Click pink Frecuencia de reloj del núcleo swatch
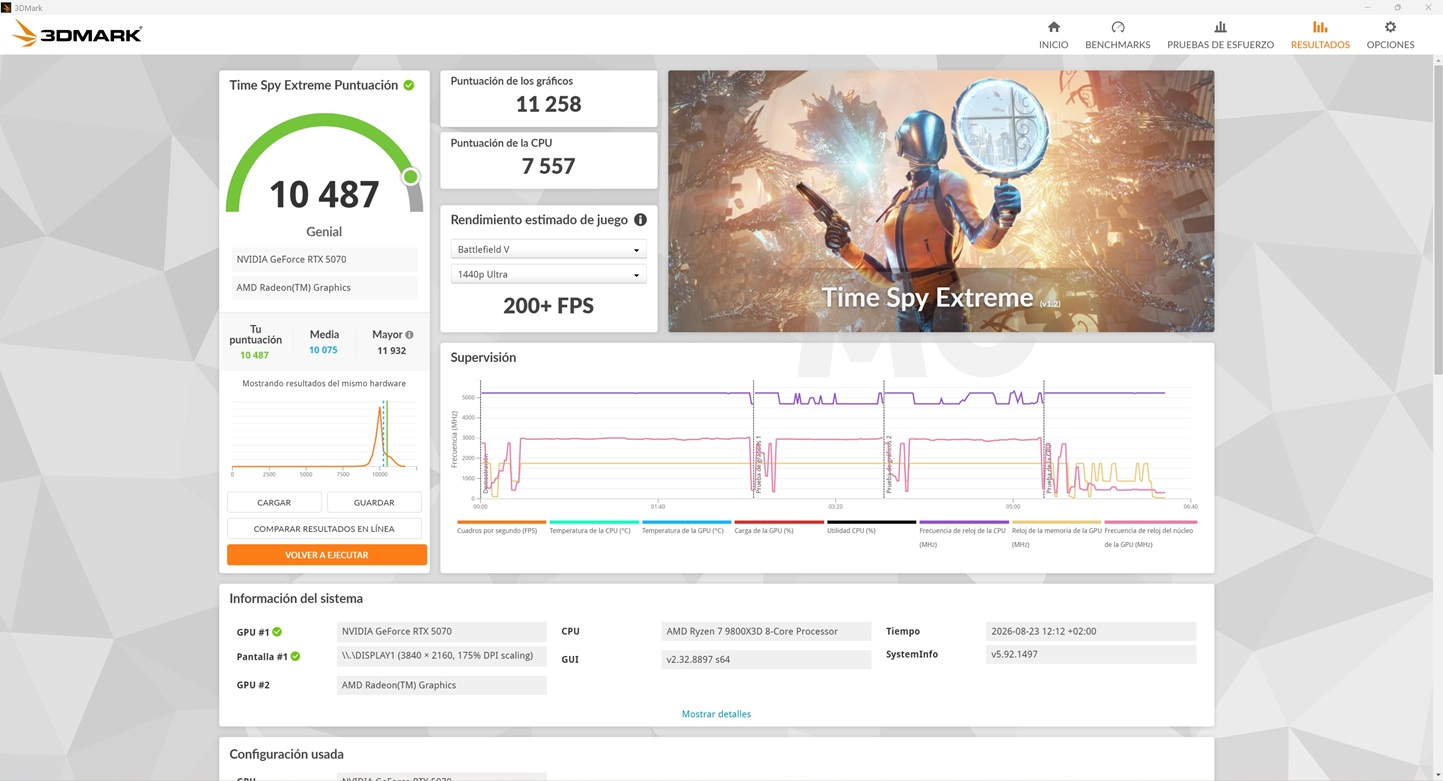Image resolution: width=1443 pixels, height=781 pixels. pos(1150,522)
